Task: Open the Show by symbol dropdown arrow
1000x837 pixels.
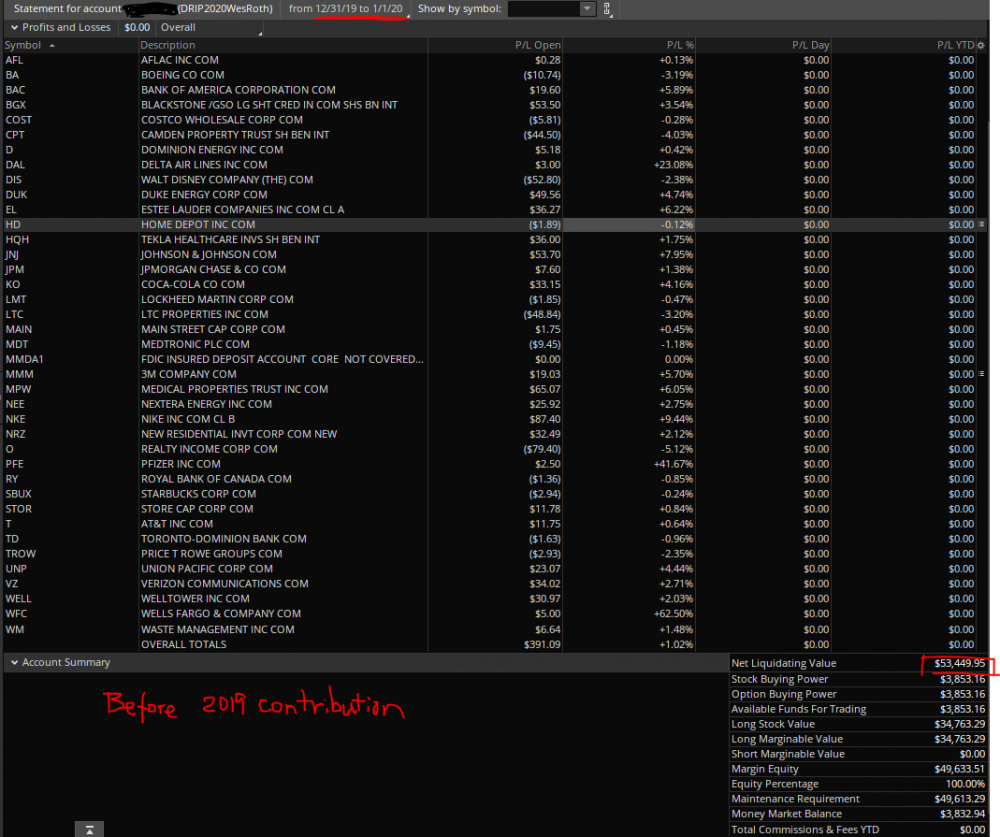Action: (587, 9)
